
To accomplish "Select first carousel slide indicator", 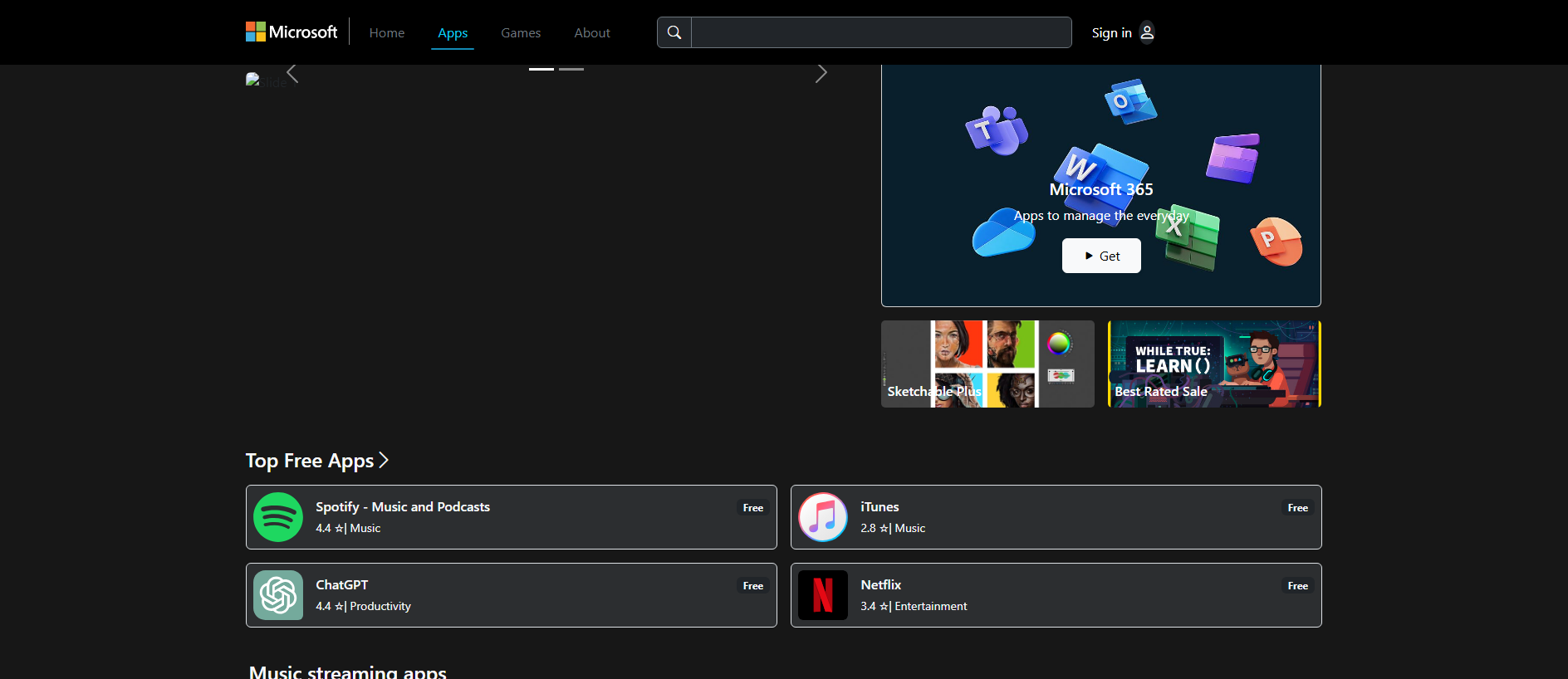I will point(541,69).
